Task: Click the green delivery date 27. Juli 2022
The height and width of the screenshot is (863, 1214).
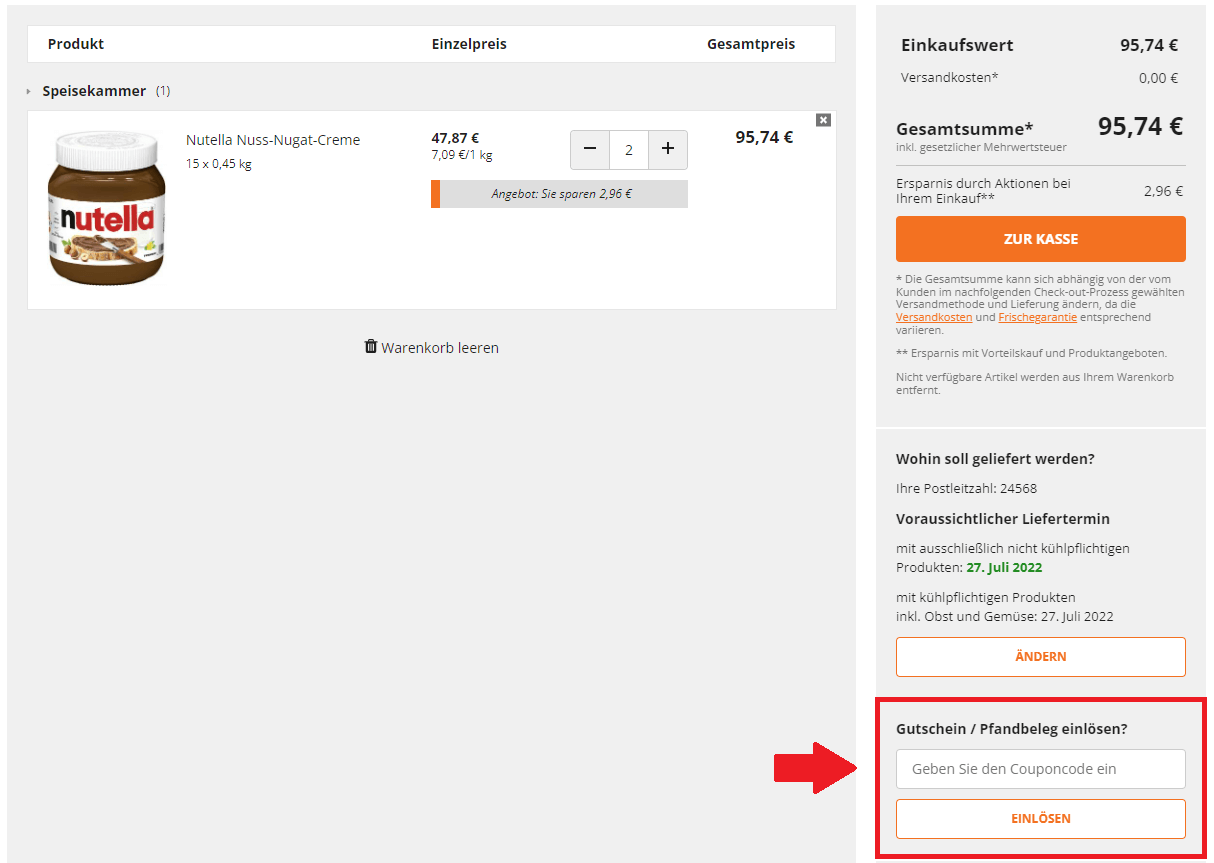Action: click(1004, 567)
